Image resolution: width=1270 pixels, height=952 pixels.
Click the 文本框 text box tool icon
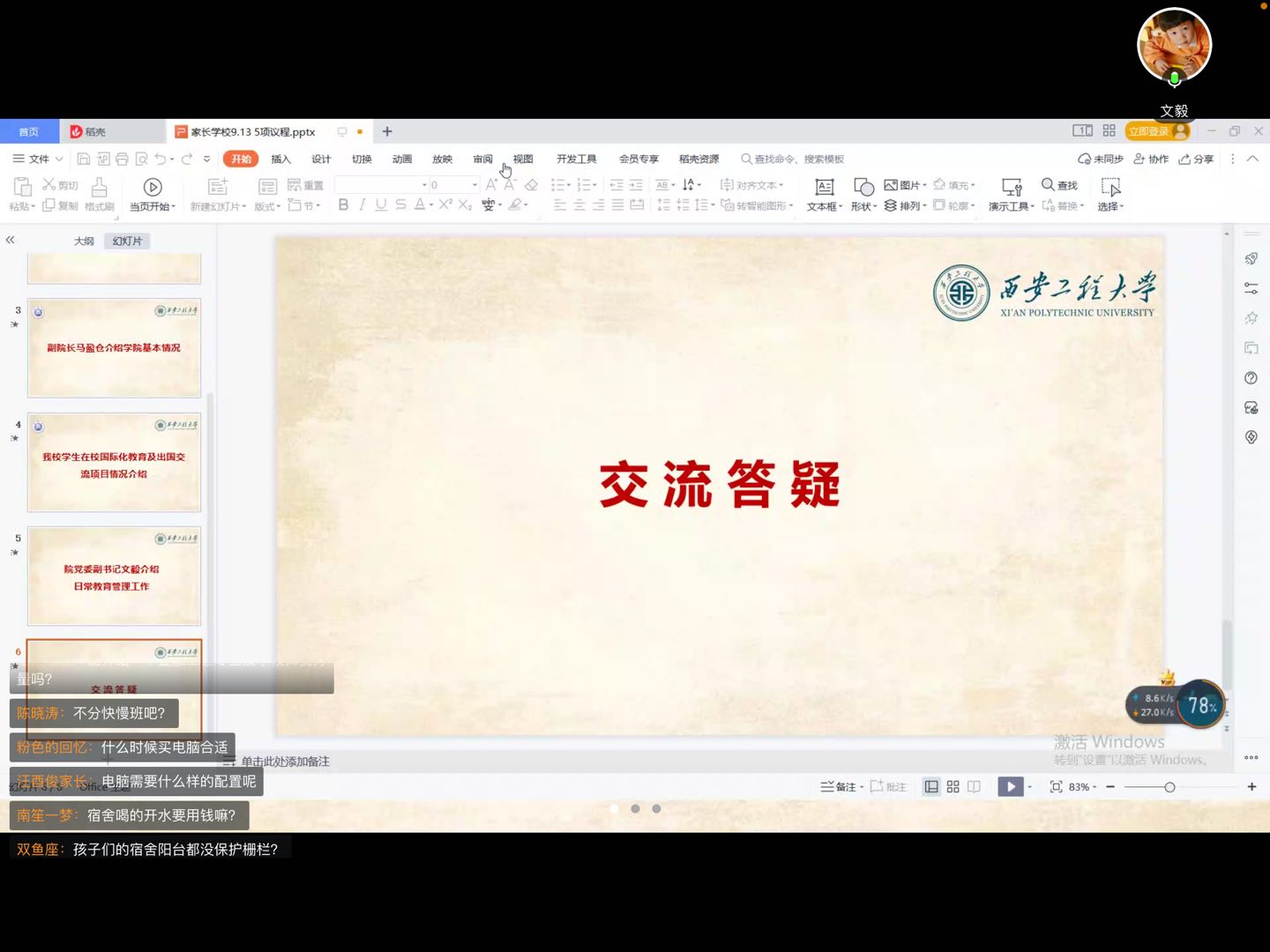coord(824,187)
